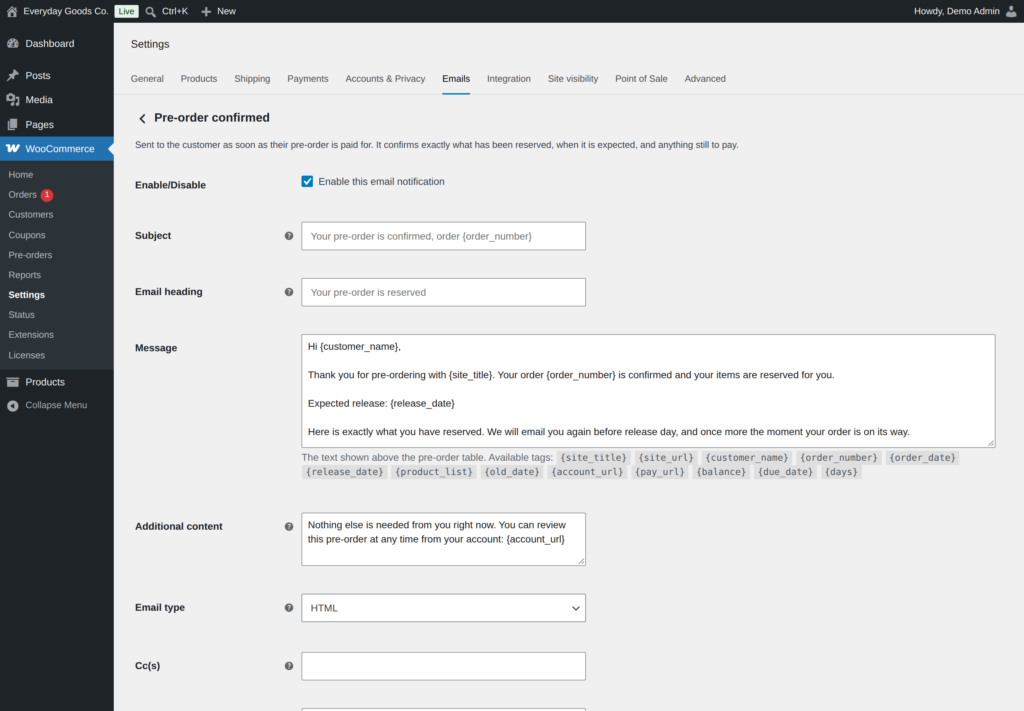
Task: Open the Products settings tab
Action: 199,78
